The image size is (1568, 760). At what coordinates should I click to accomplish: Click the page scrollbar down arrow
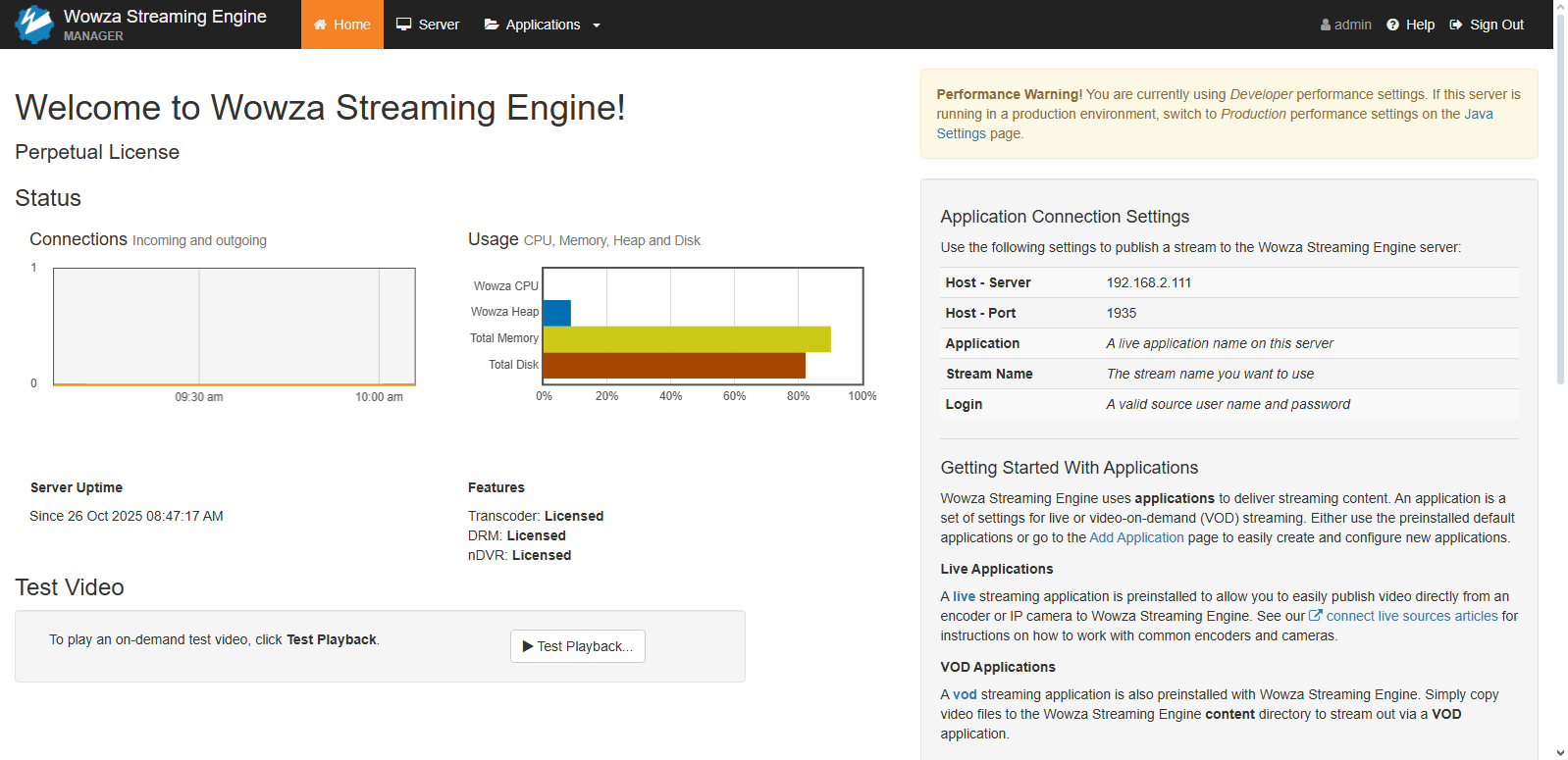point(1560,752)
